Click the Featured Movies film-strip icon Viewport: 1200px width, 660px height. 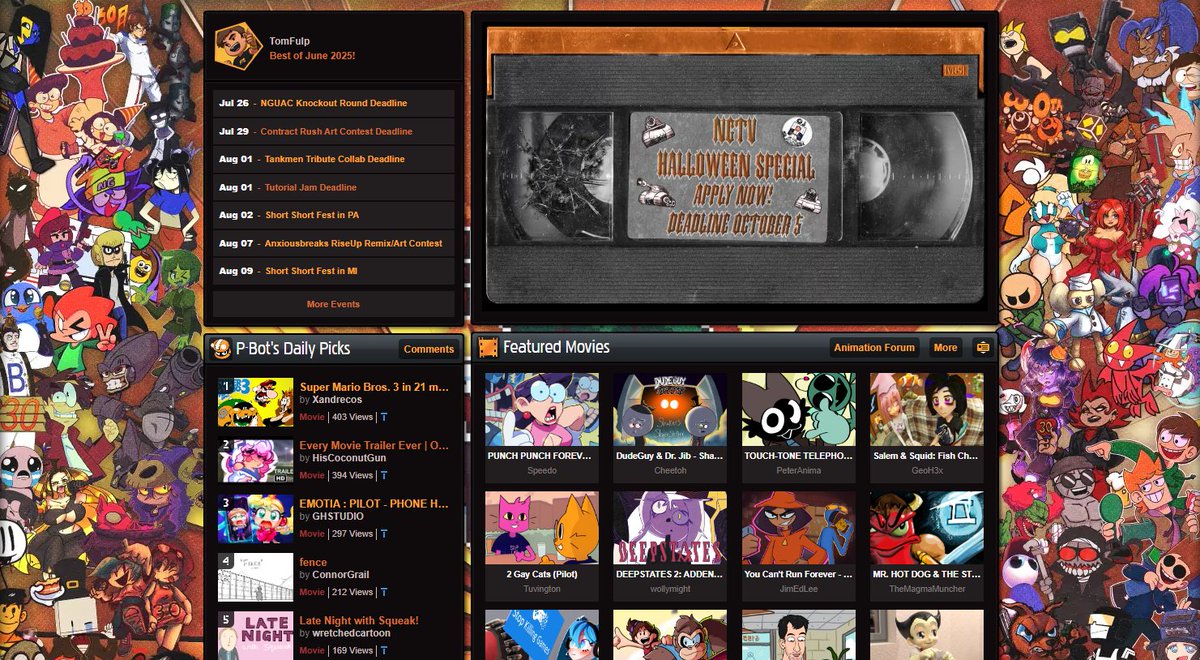tap(488, 348)
